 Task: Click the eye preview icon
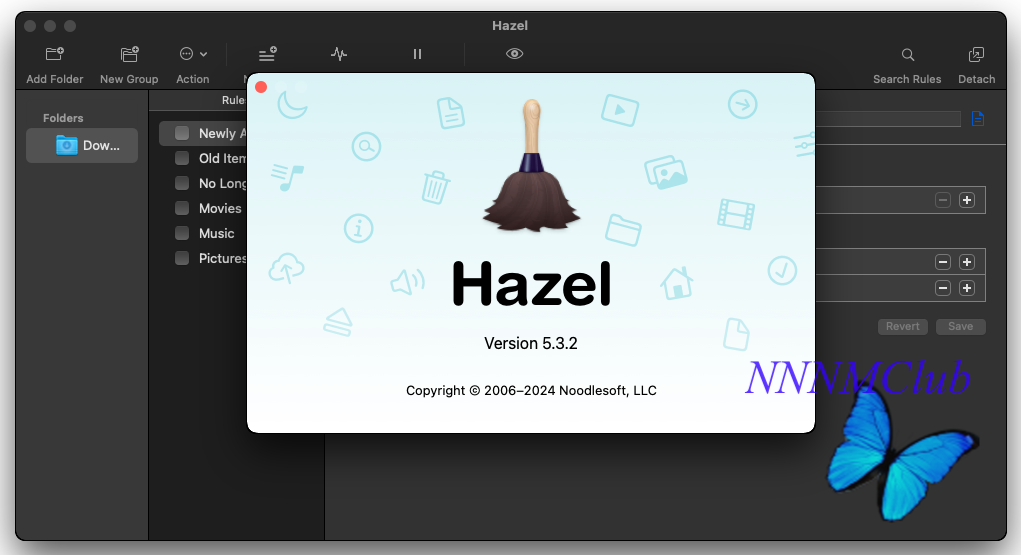tap(514, 54)
